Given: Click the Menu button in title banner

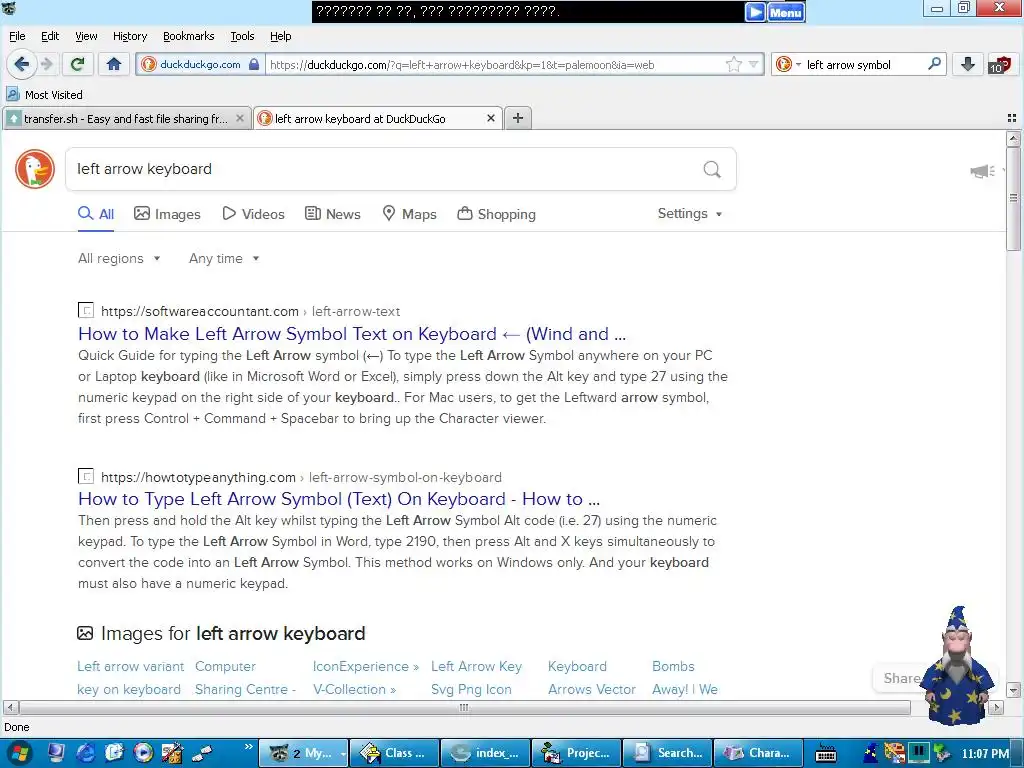Looking at the screenshot, I should pyautogui.click(x=786, y=12).
